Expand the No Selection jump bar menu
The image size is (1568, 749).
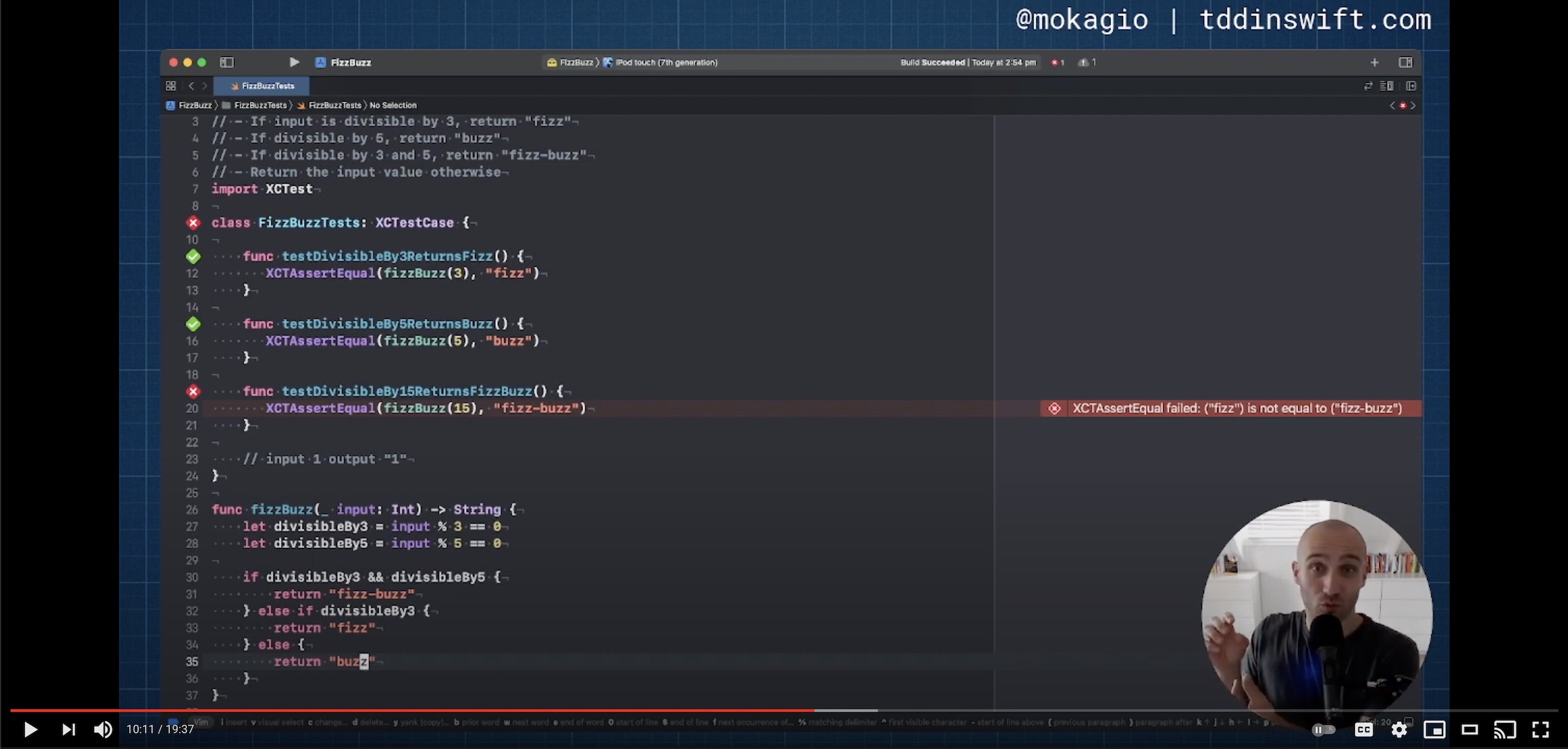click(x=392, y=105)
